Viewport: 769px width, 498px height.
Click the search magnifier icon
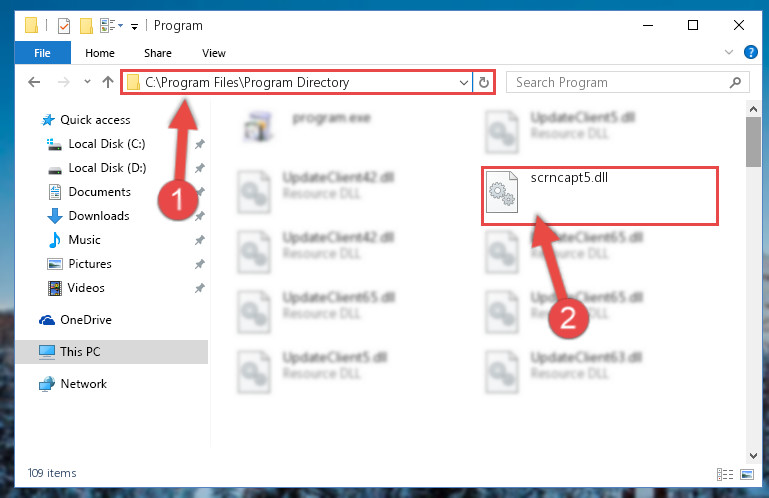click(x=735, y=82)
